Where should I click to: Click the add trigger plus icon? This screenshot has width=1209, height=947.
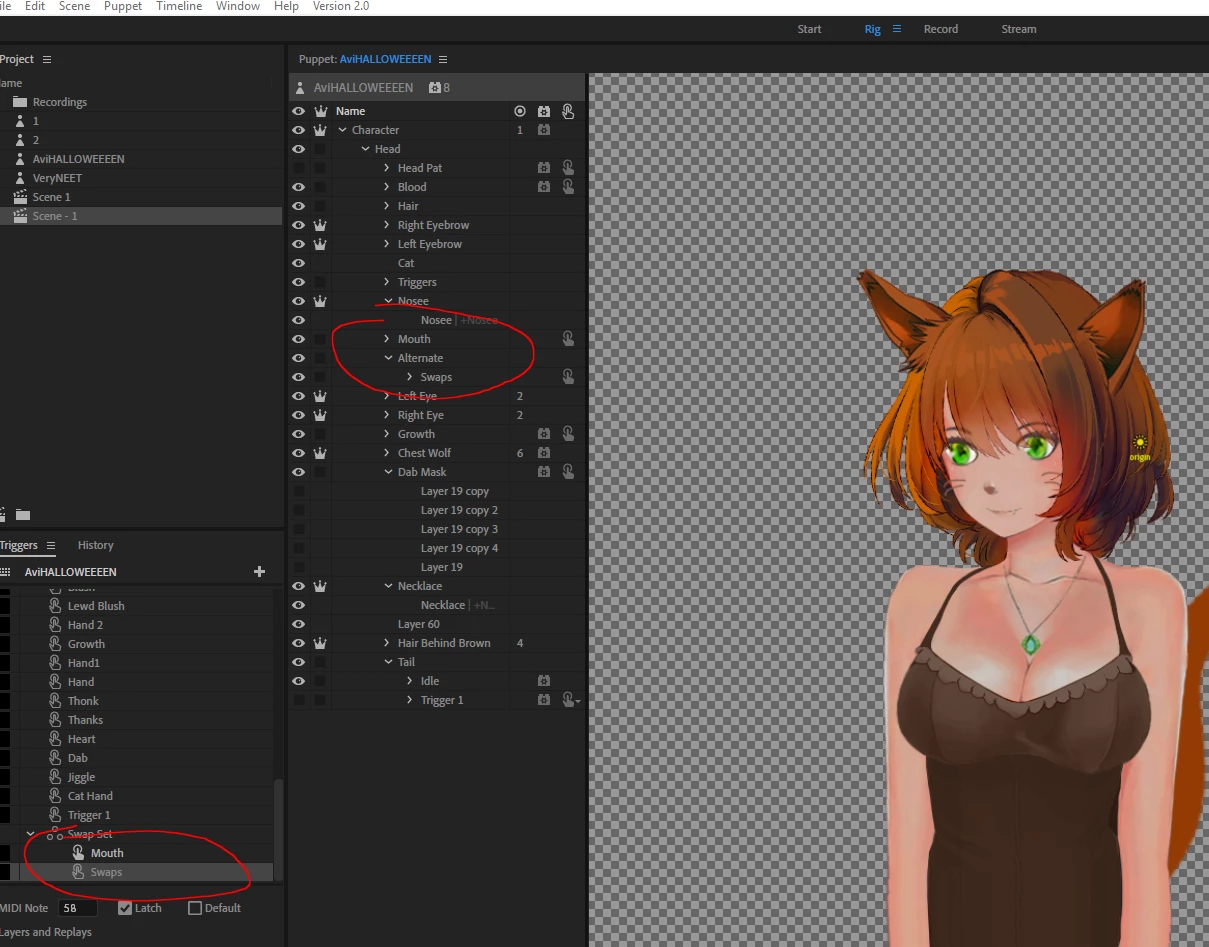point(260,572)
